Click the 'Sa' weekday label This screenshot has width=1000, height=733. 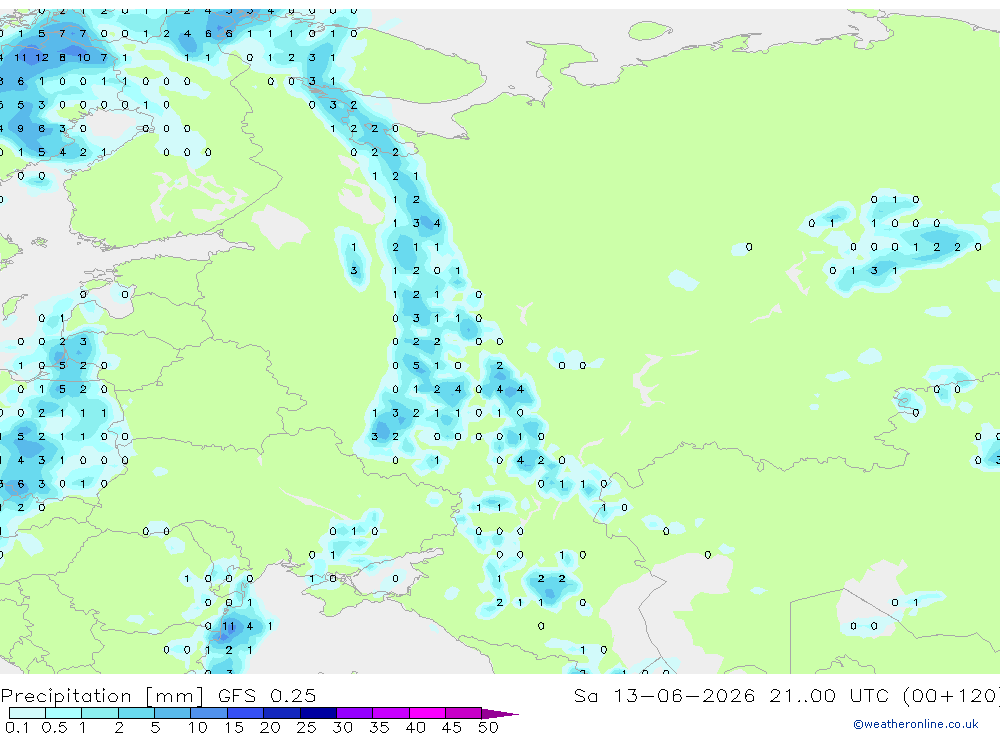(586, 695)
